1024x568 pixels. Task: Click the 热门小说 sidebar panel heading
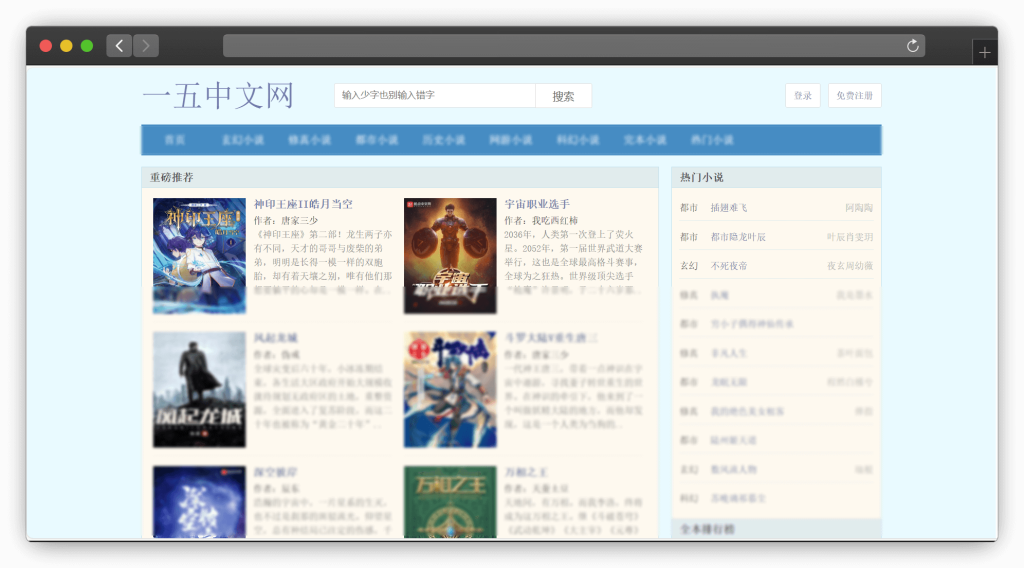pyautogui.click(x=701, y=178)
